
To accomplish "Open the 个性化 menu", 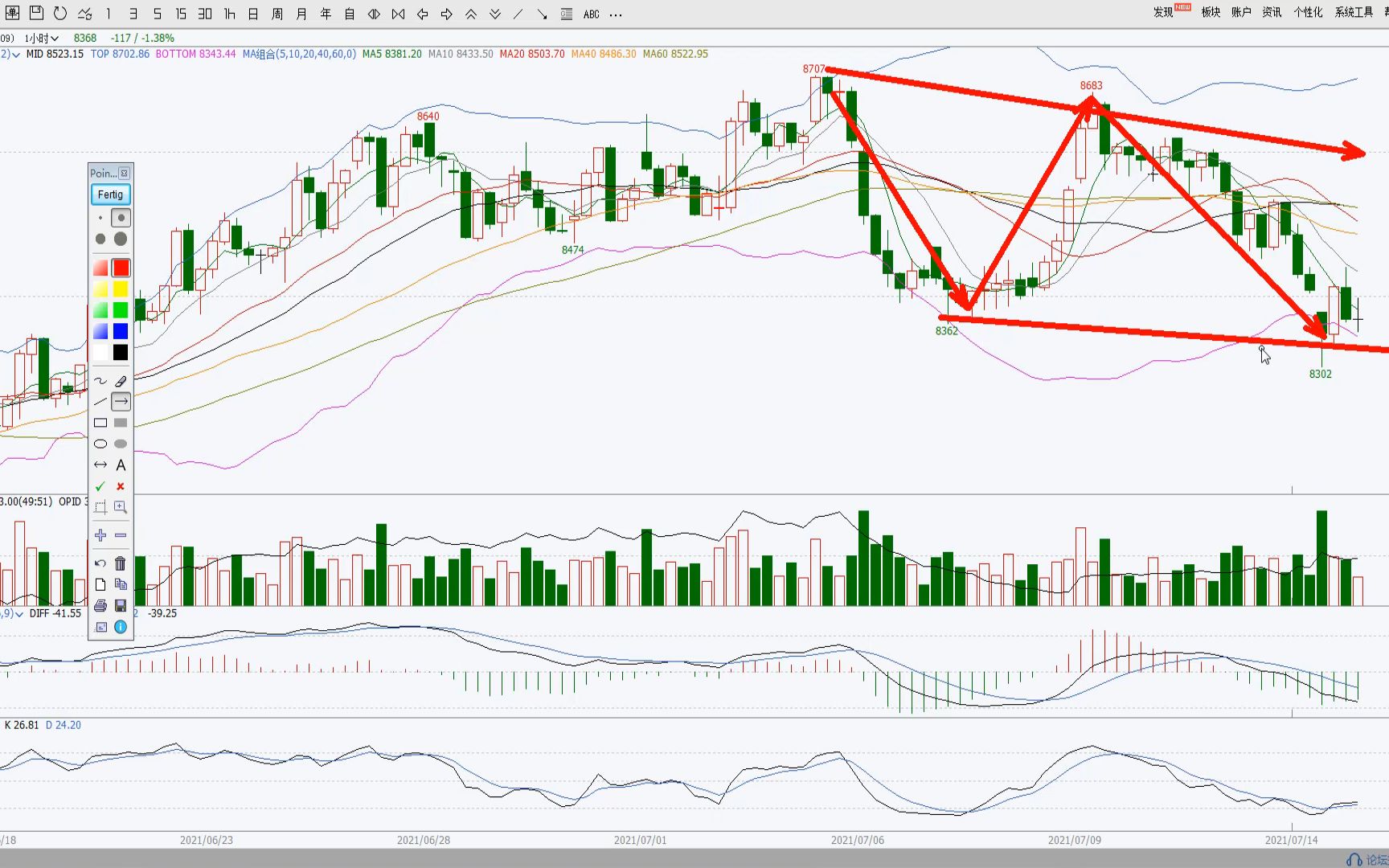I will click(1308, 12).
